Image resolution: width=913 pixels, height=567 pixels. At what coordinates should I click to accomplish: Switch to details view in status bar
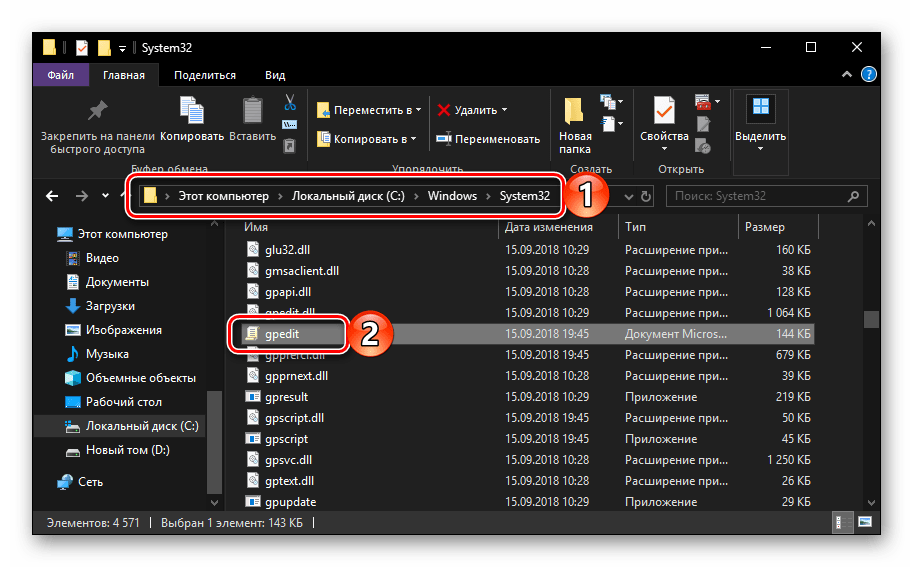click(x=845, y=523)
